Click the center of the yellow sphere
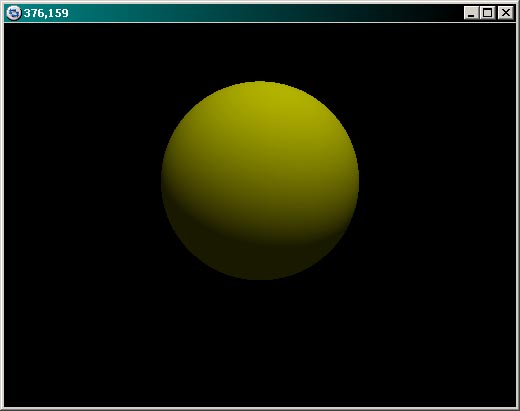This screenshot has width=520, height=411. point(260,180)
